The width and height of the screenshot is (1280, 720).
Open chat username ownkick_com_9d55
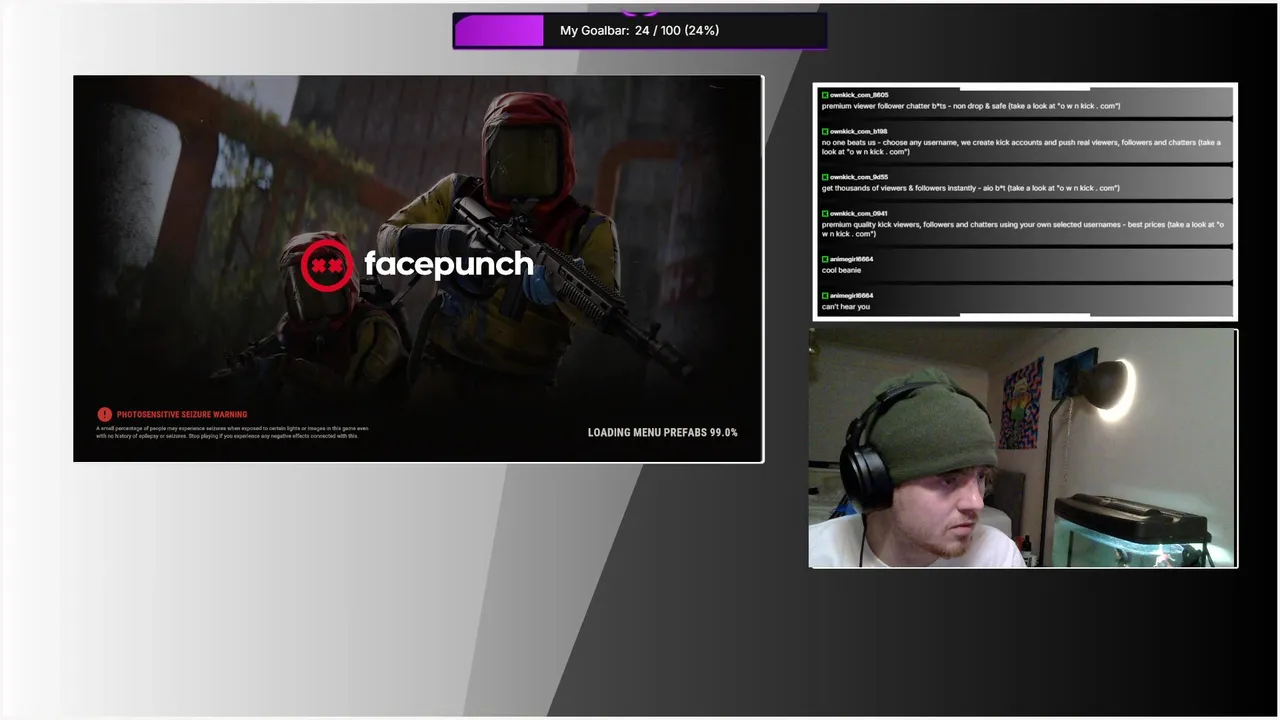click(x=858, y=177)
